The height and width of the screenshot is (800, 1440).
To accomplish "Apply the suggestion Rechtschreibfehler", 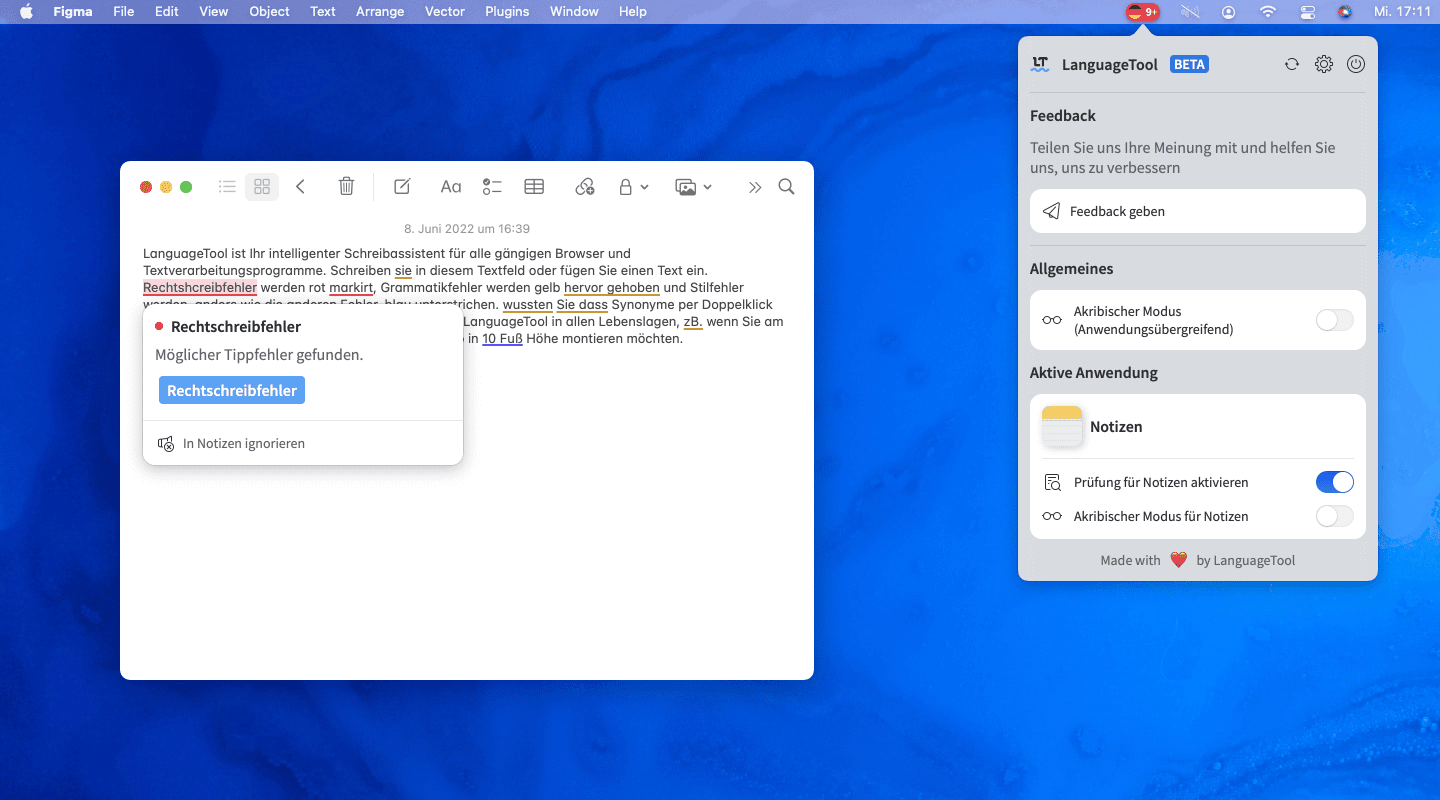I will click(x=232, y=390).
